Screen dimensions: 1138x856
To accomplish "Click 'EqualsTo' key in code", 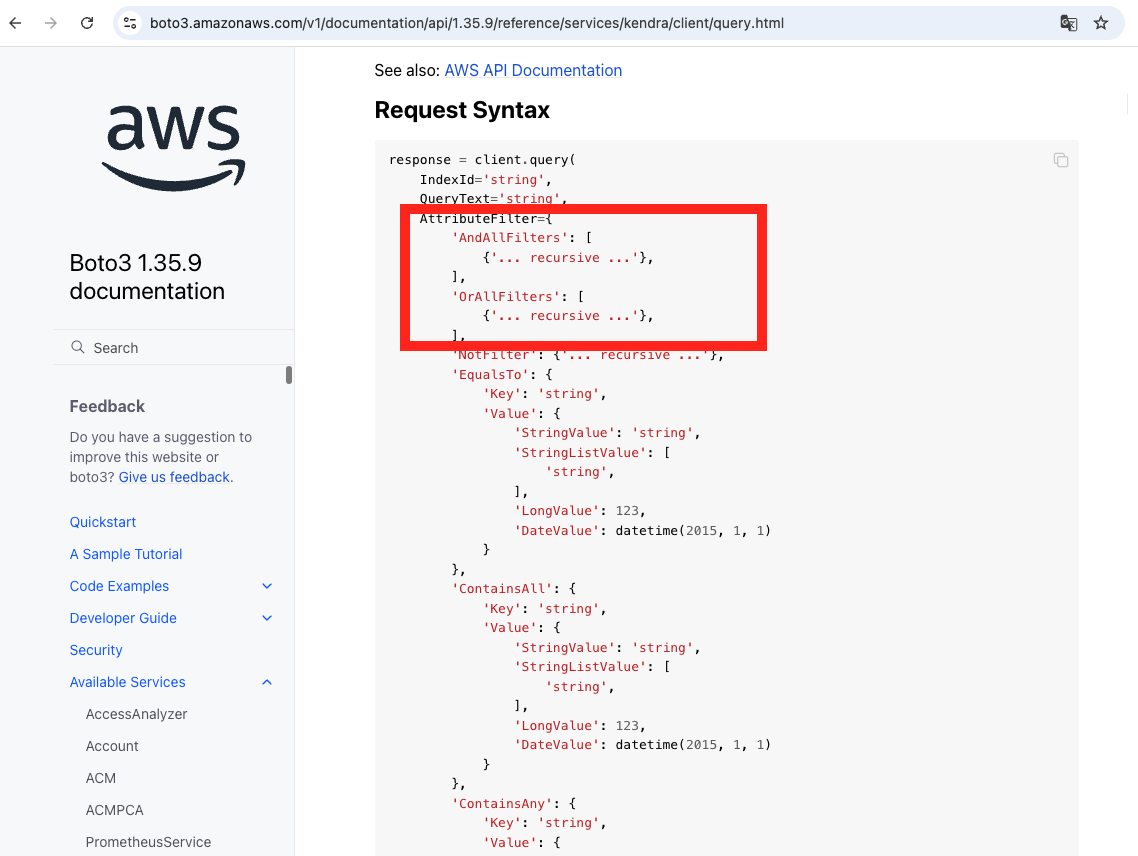I will click(490, 375).
